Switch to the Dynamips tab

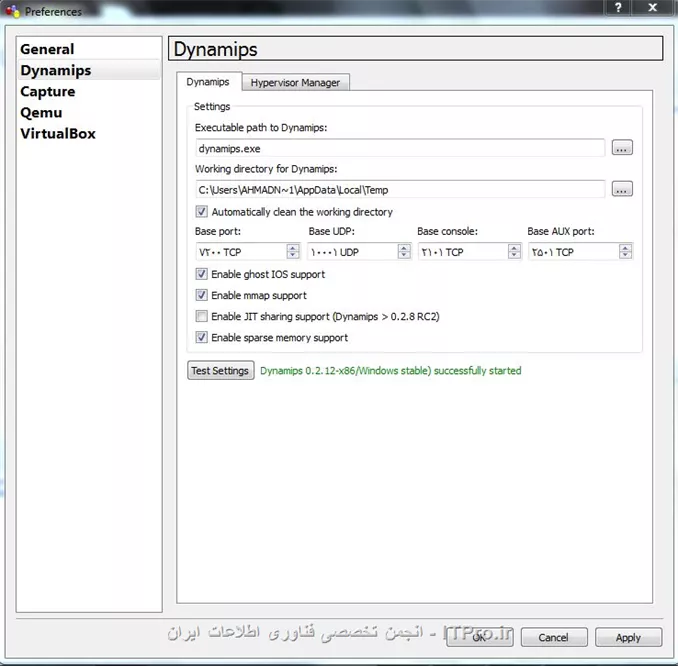click(208, 82)
